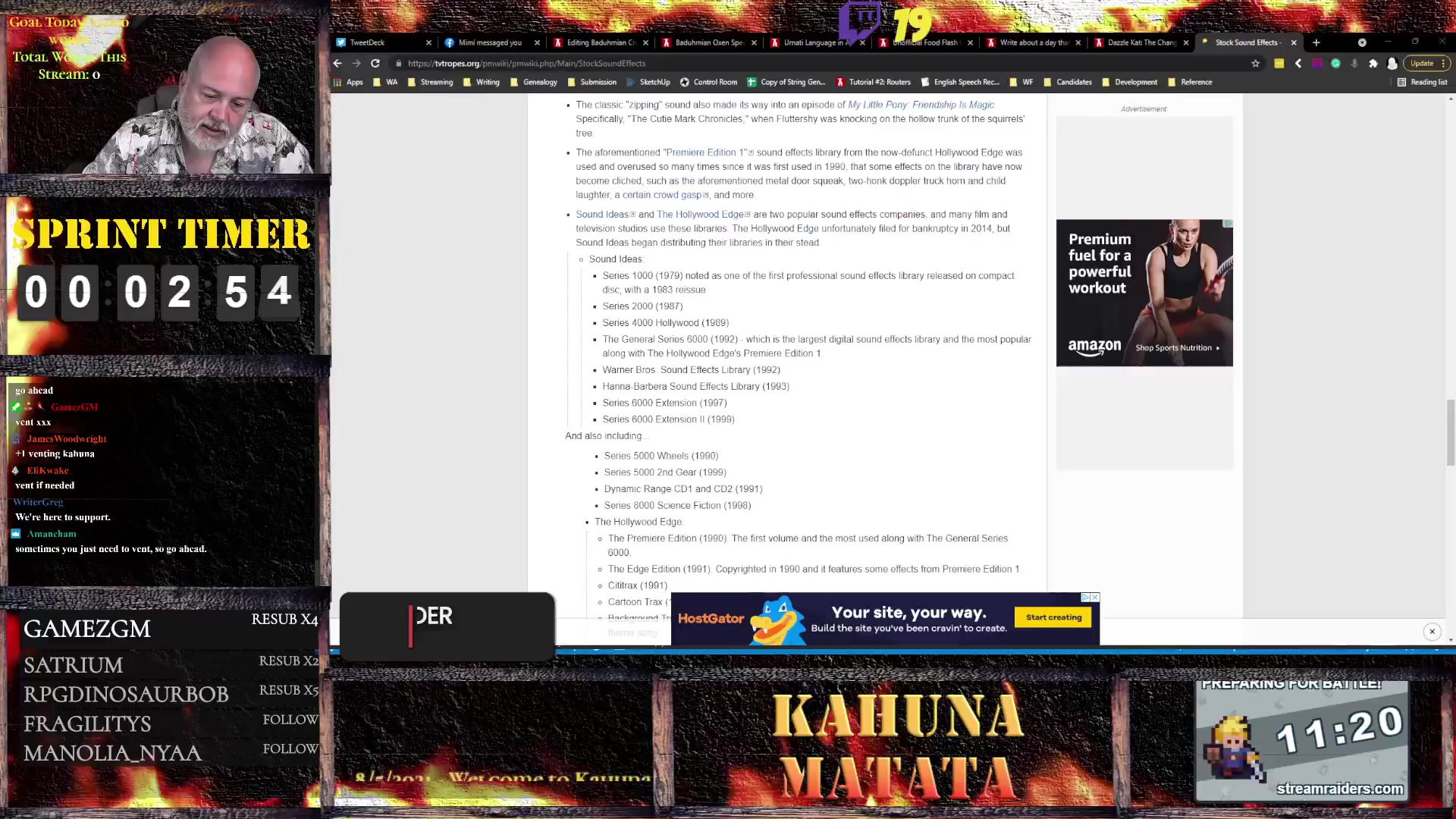Reload the TV Tropes page

[375, 64]
